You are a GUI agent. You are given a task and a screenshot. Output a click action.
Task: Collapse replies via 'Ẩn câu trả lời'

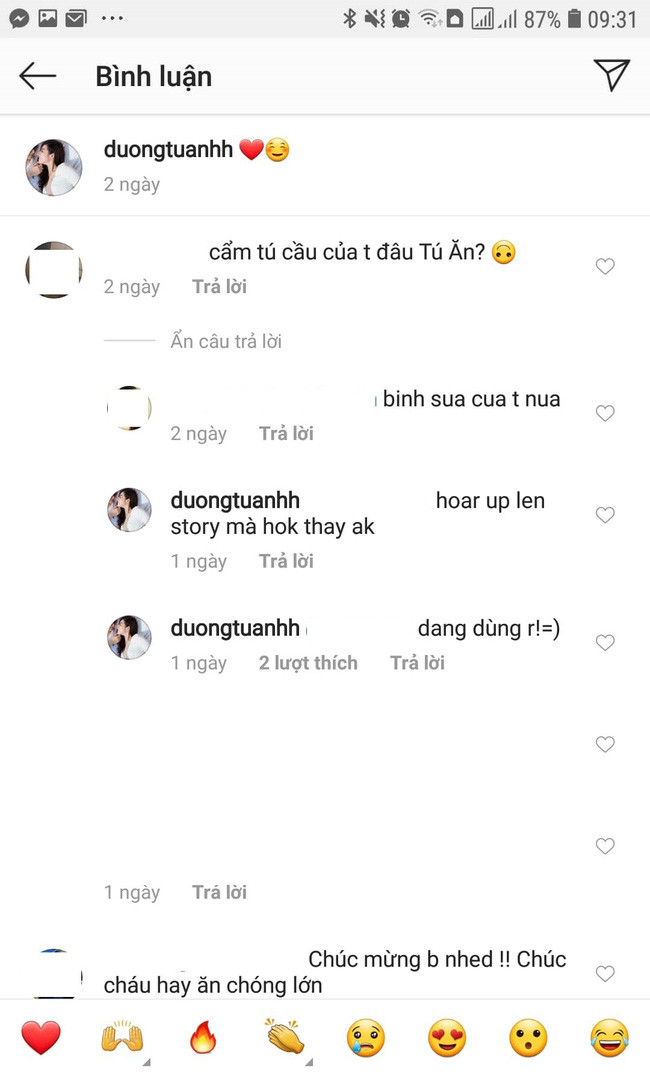[x=224, y=341]
